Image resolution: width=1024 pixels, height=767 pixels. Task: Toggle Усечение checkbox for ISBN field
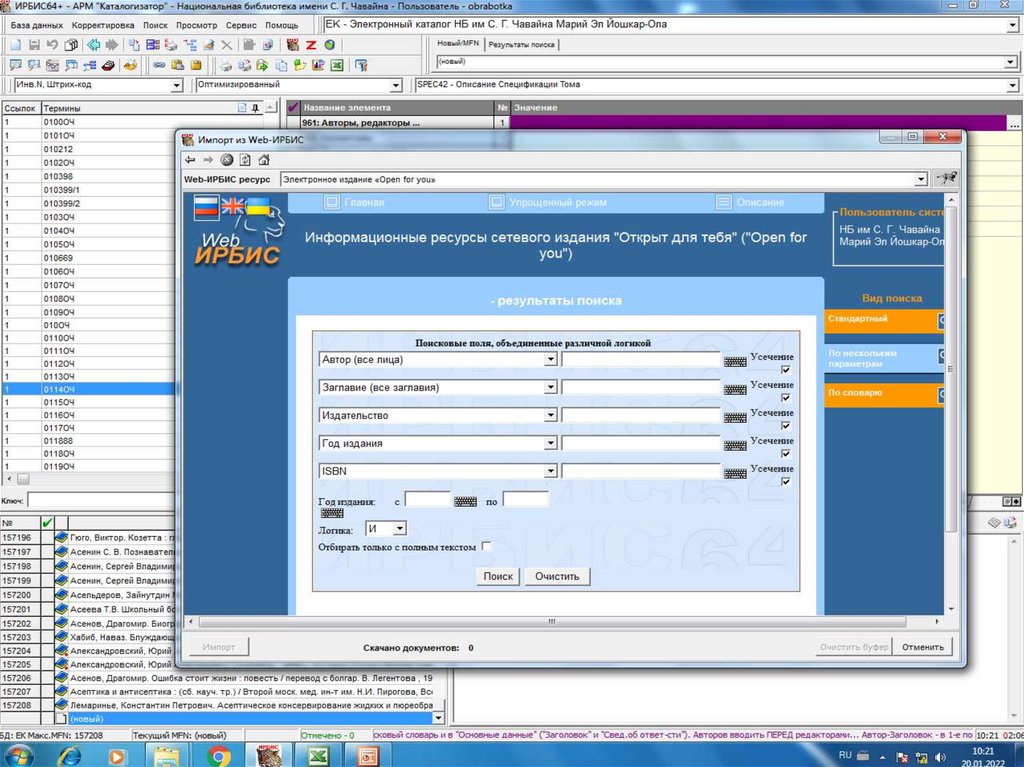786,482
